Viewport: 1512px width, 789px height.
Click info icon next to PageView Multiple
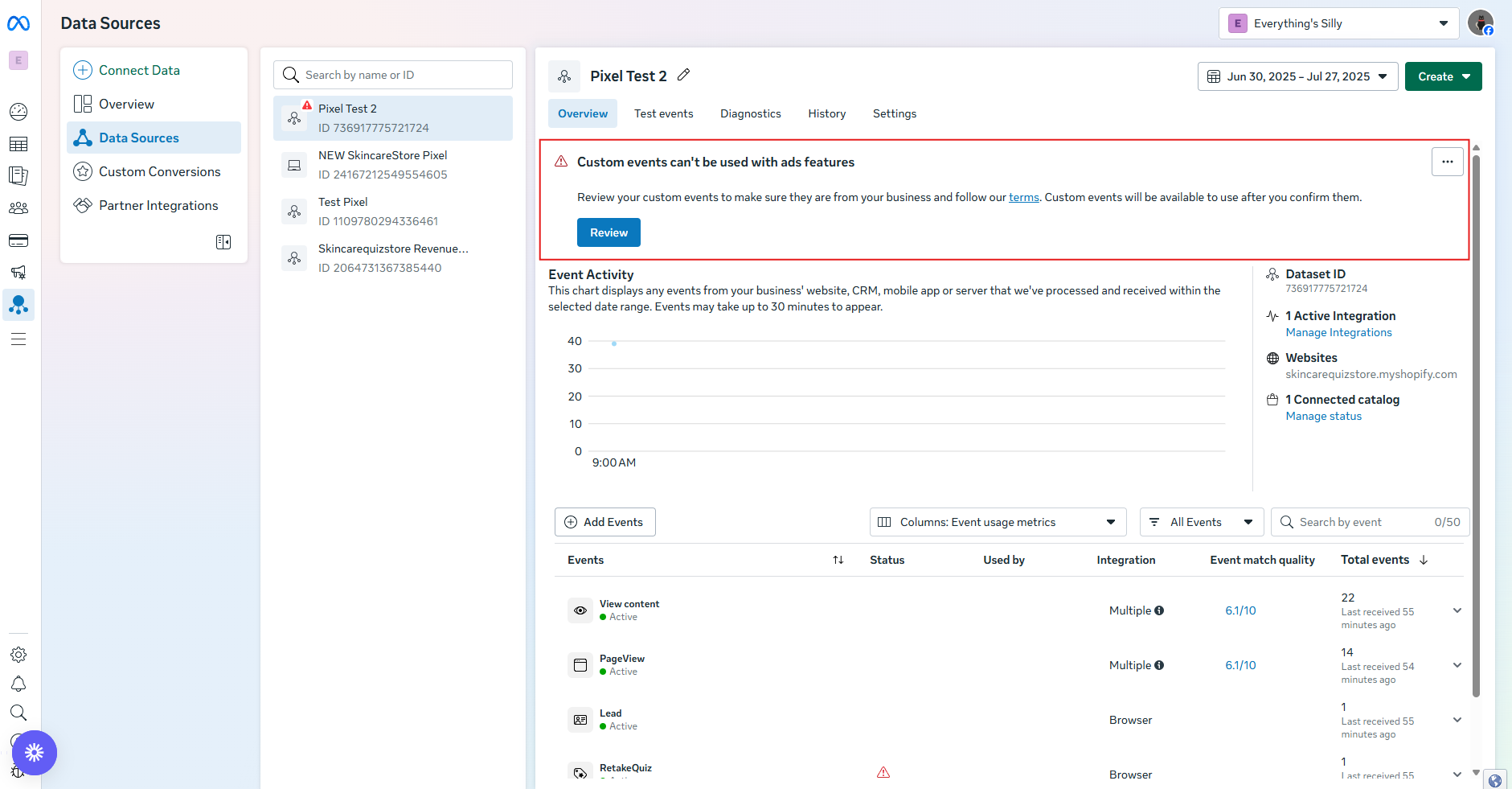1159,665
